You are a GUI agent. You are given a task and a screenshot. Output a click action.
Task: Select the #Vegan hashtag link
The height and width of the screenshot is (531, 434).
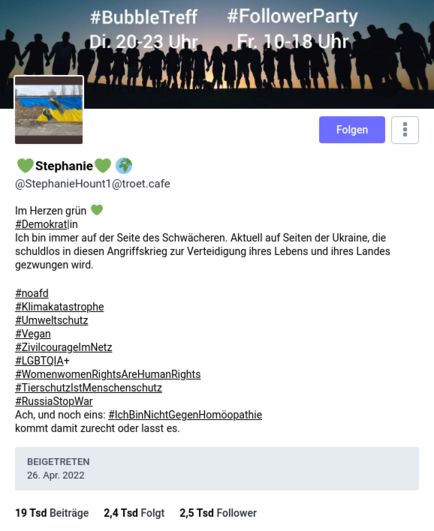click(33, 334)
